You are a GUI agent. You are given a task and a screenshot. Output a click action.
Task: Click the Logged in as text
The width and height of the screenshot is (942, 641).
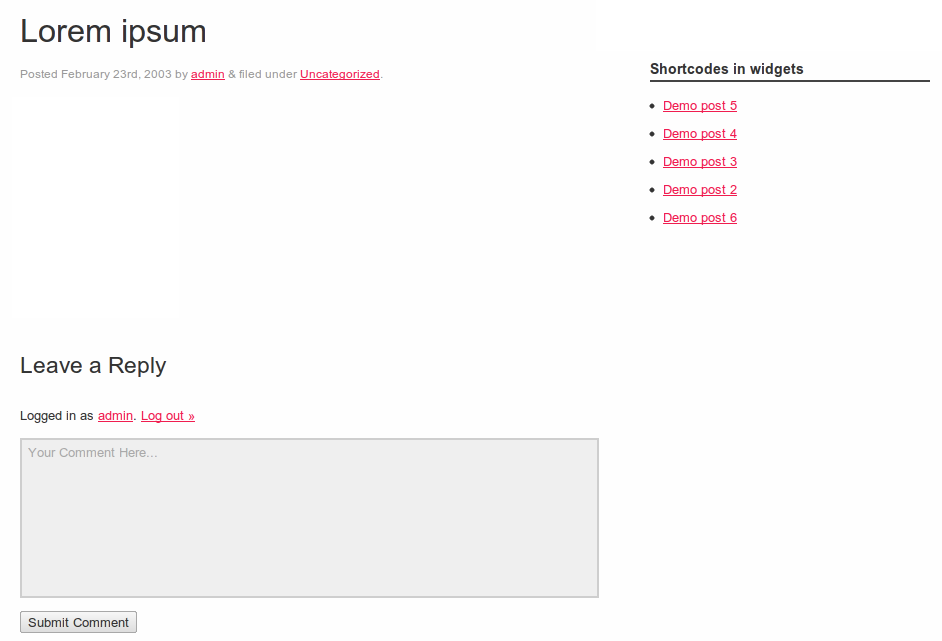click(56, 416)
